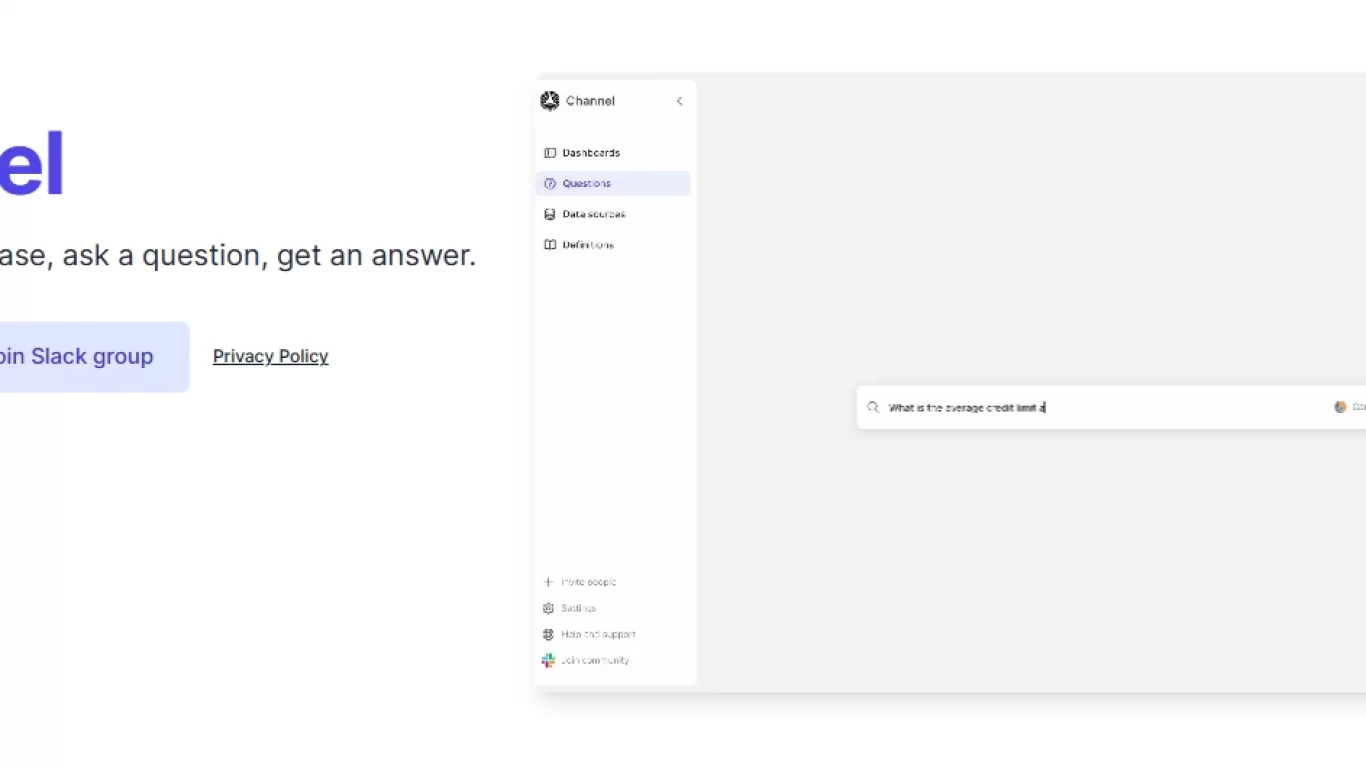
Task: Click the Help and support lifebuoy icon
Action: [x=548, y=634]
